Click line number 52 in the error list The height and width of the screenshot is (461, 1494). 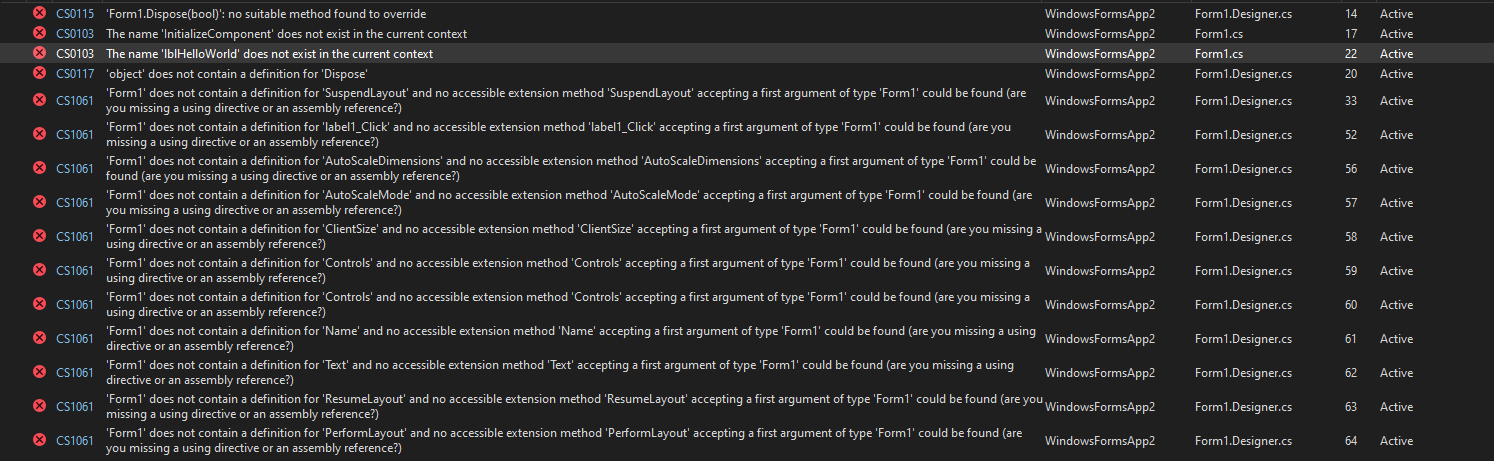click(1351, 135)
